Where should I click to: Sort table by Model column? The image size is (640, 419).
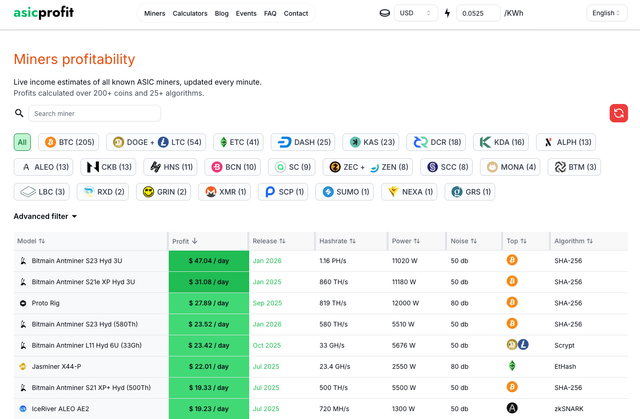pyautogui.click(x=31, y=241)
